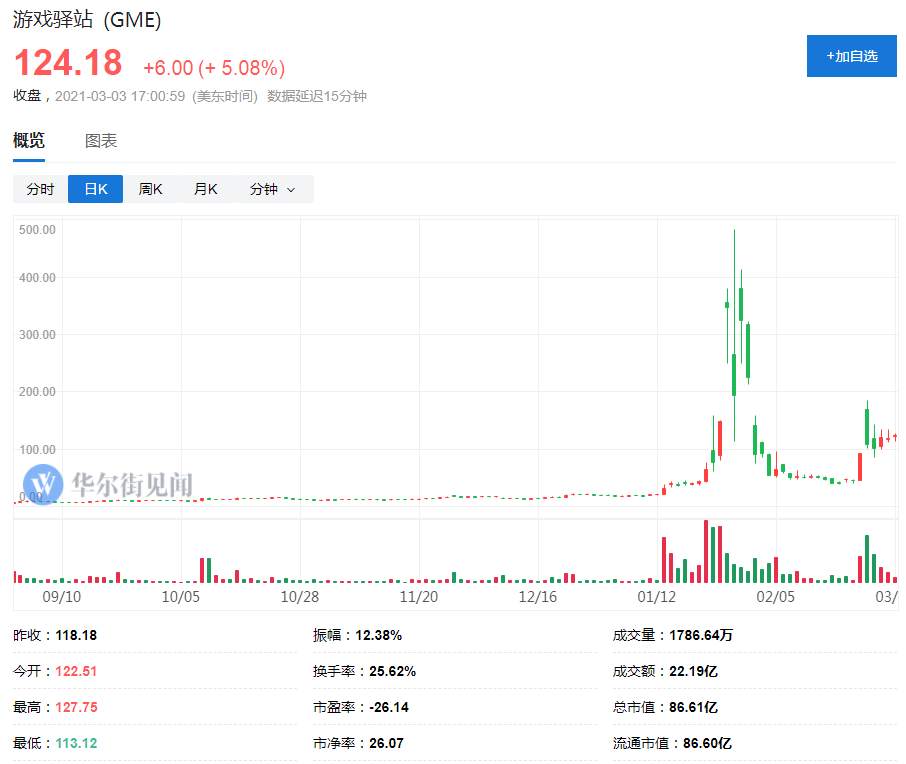
Task: Click the 振幅 value 12.38%
Action: coord(378,635)
